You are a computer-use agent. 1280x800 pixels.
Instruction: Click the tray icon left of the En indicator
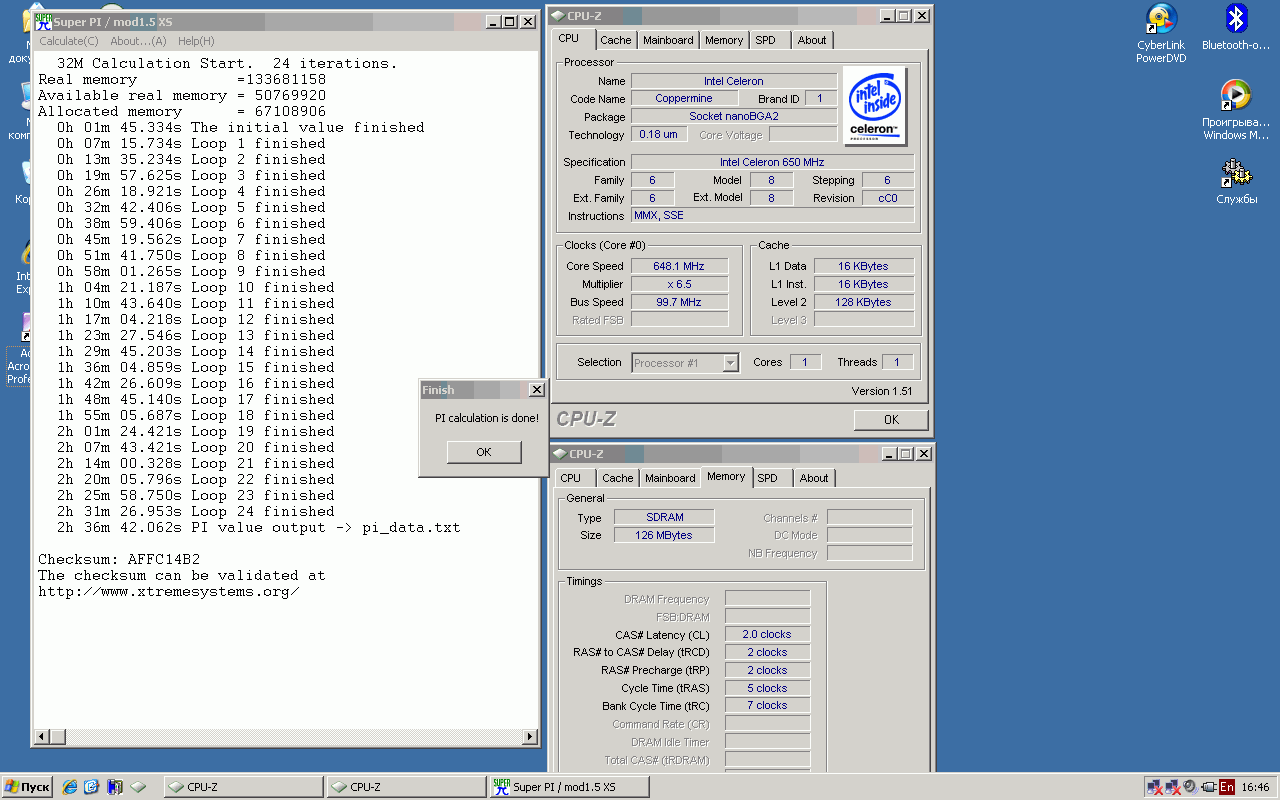1208,788
